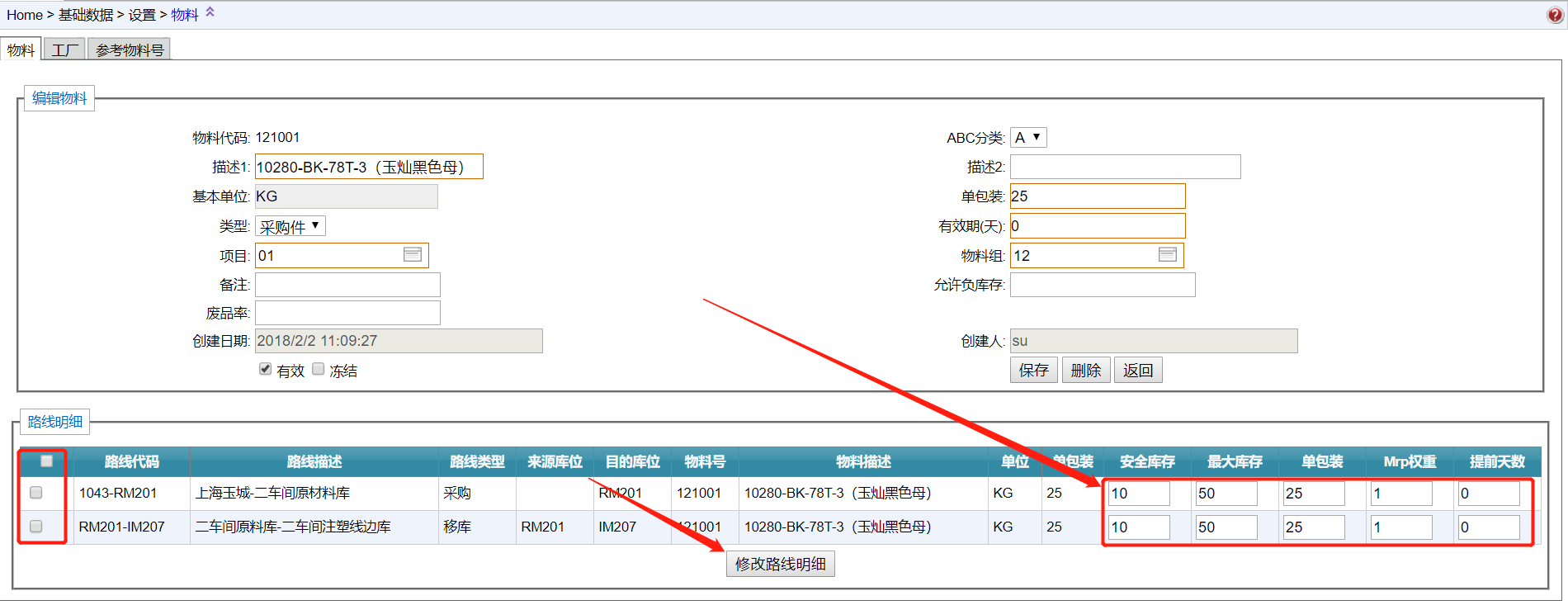Open 设置 in breadcrumb
The height and width of the screenshot is (605, 1568).
coord(142,15)
